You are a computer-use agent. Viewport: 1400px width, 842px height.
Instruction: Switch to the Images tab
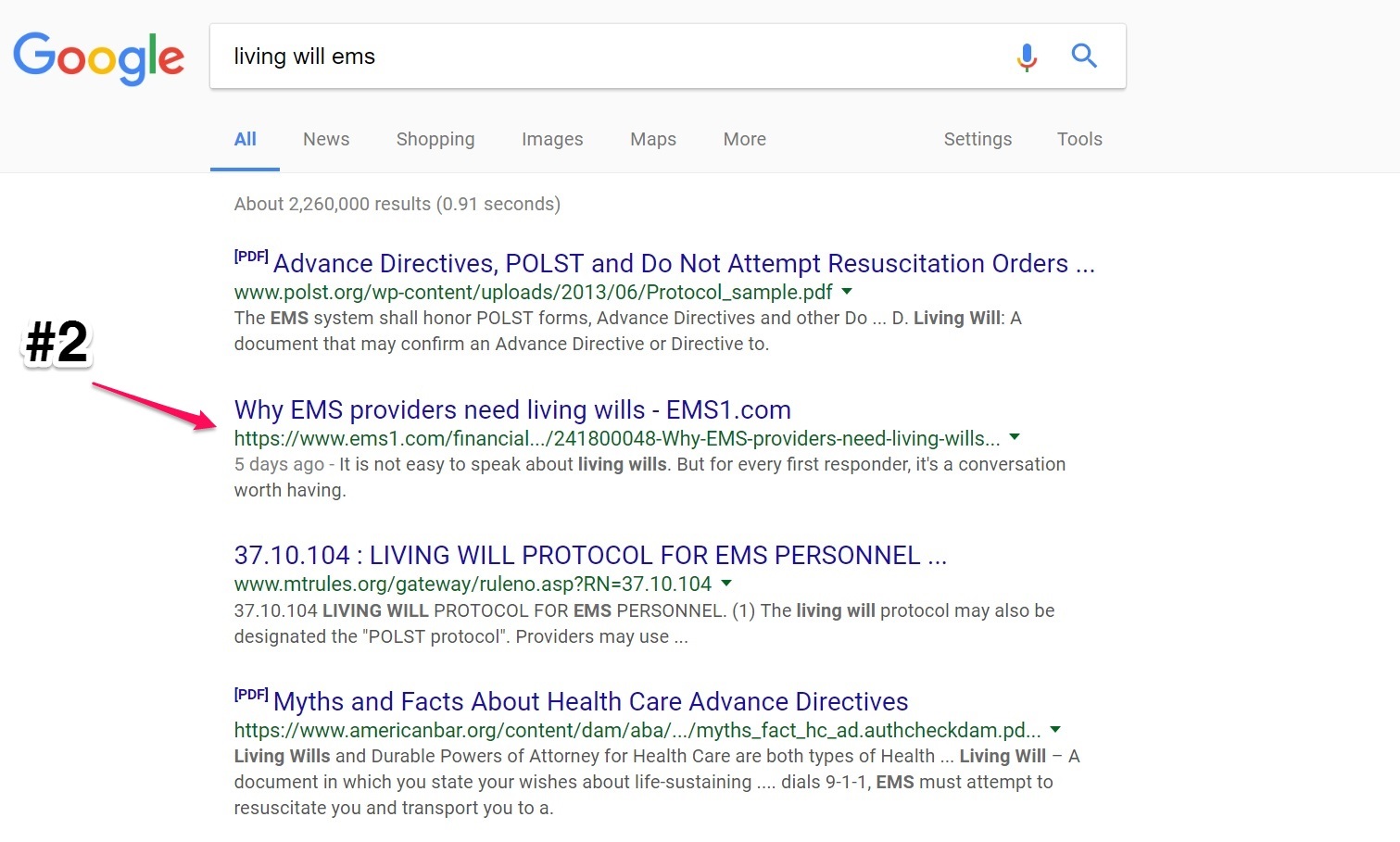552,139
